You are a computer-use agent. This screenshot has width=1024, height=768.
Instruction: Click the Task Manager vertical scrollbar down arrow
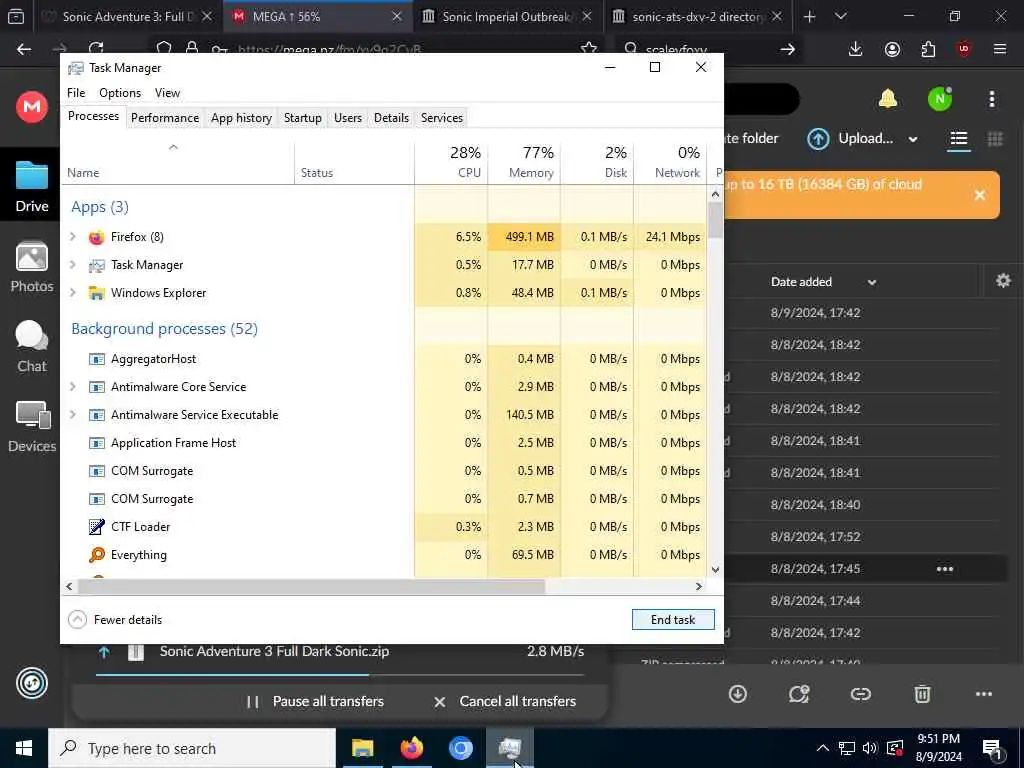point(715,569)
